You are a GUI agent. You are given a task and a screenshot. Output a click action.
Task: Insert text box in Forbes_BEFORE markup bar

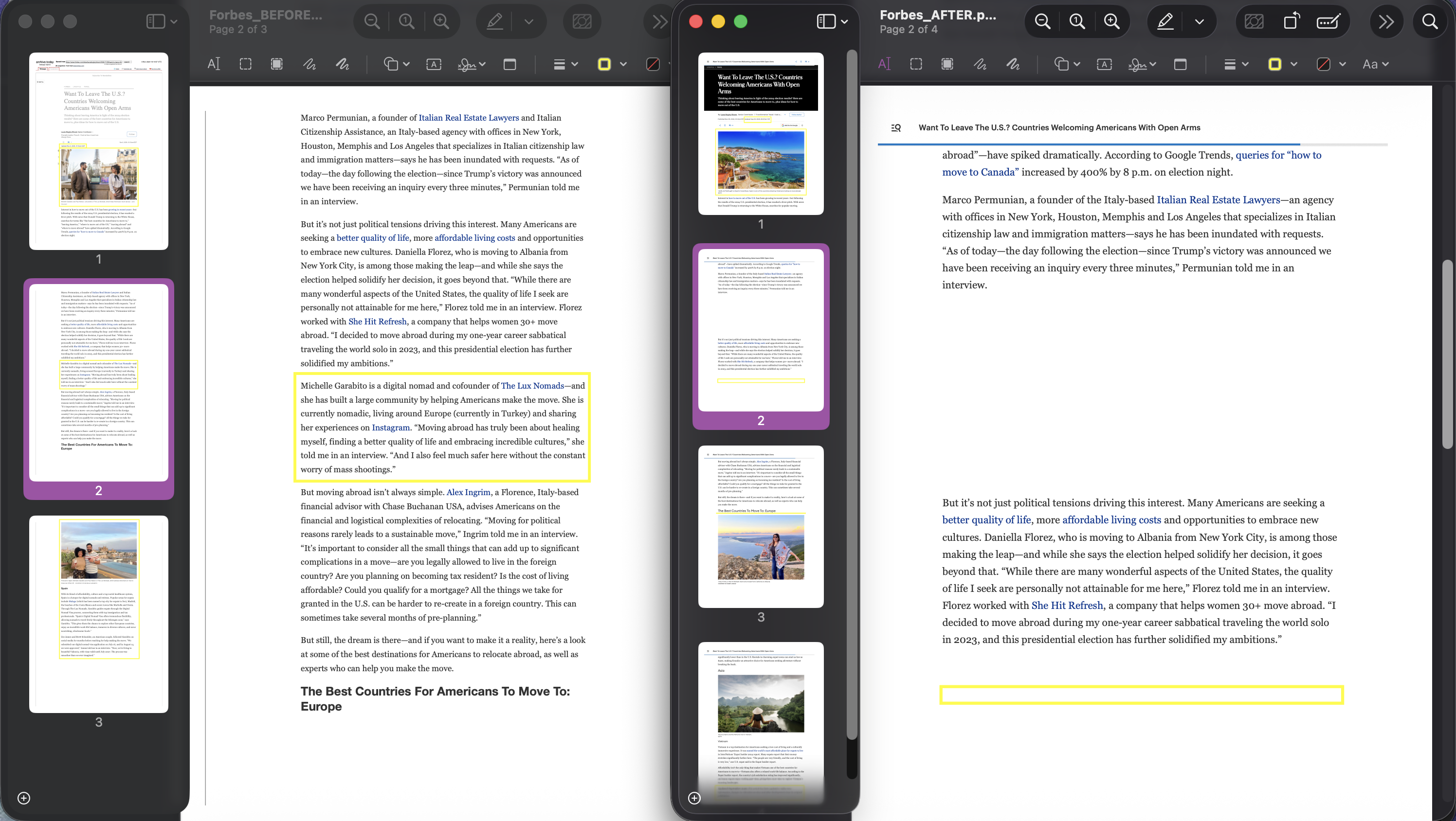(x=434, y=64)
